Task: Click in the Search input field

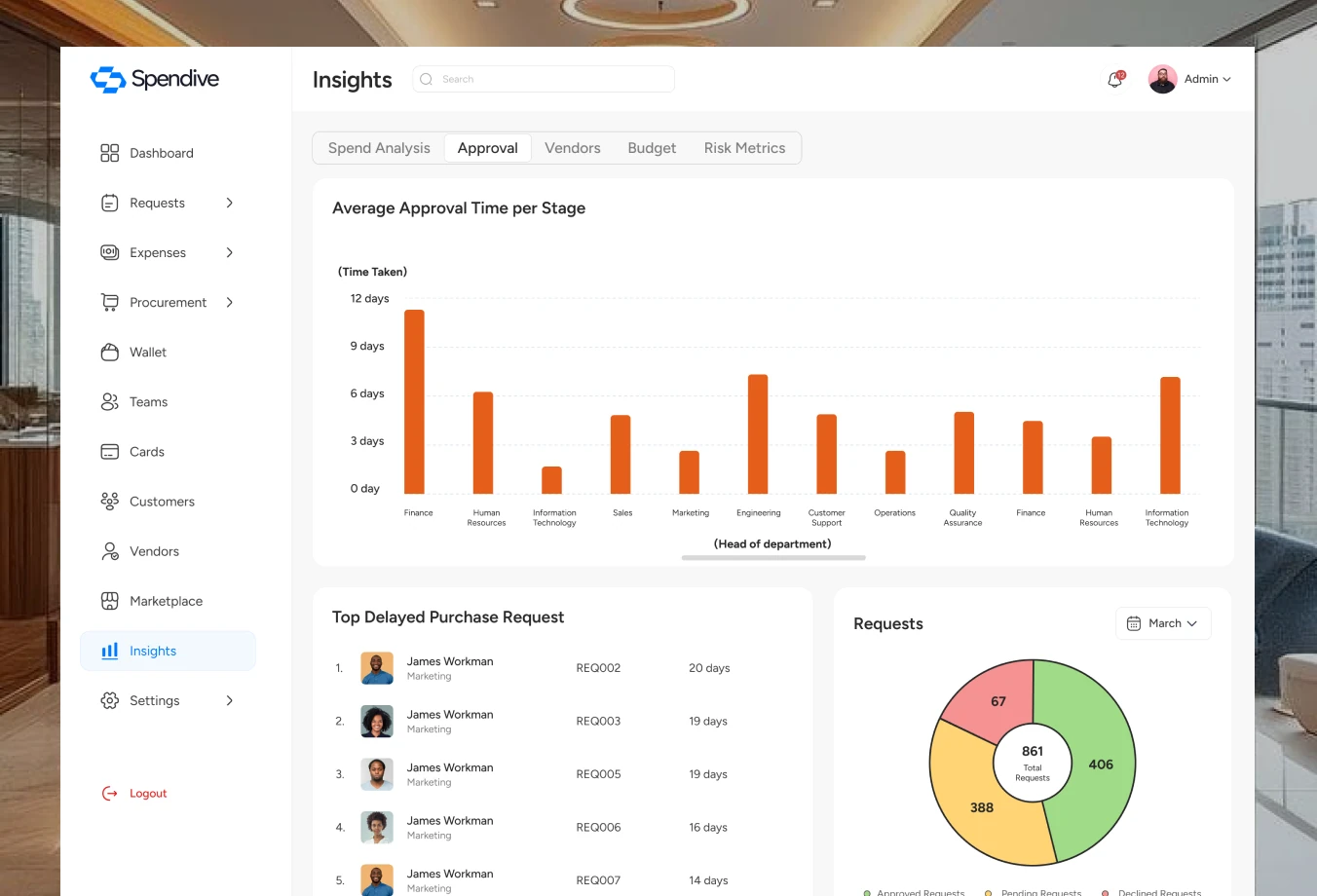Action: tap(544, 79)
